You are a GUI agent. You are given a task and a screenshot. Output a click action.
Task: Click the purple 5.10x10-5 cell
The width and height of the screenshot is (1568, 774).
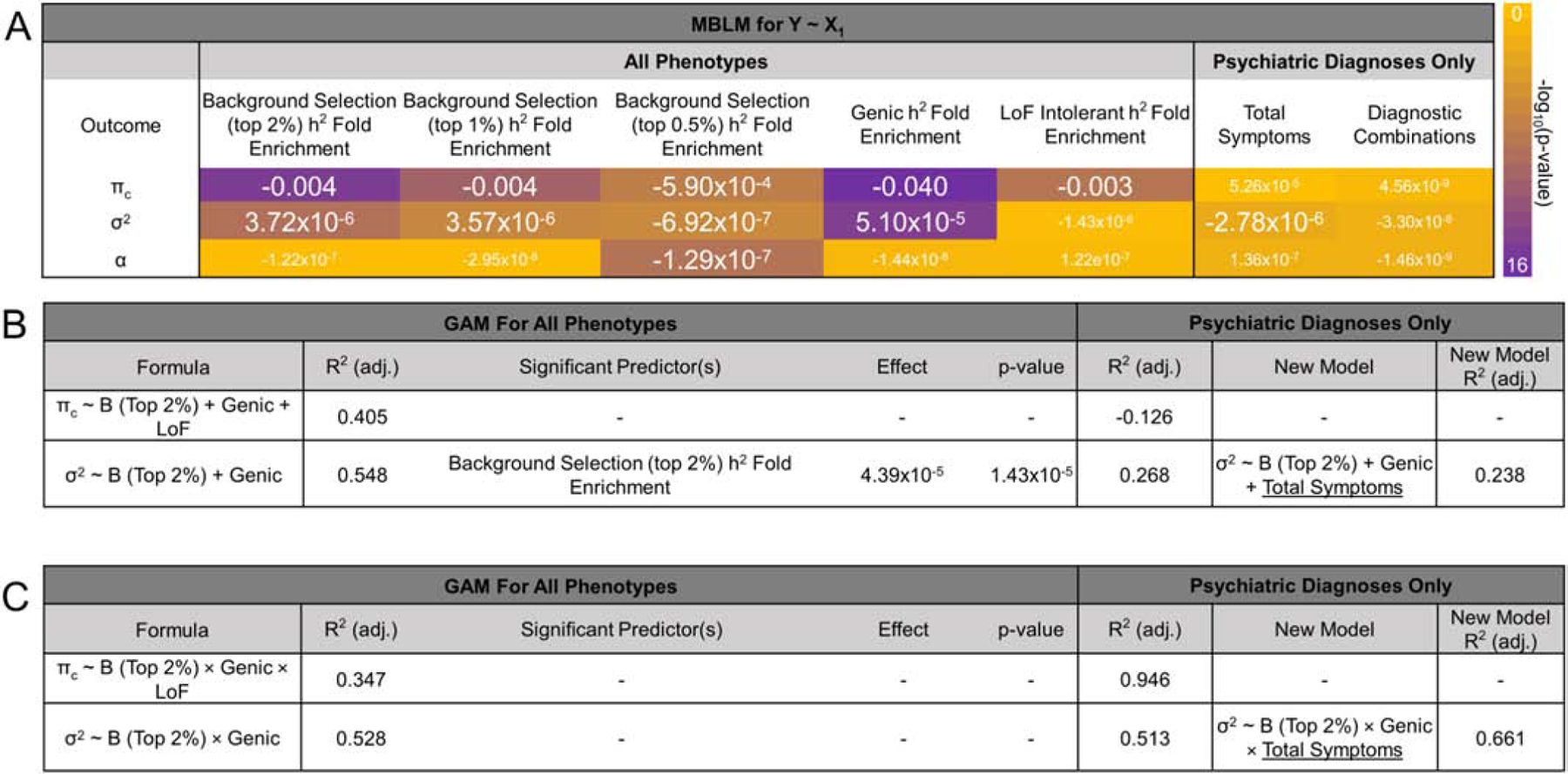(909, 222)
